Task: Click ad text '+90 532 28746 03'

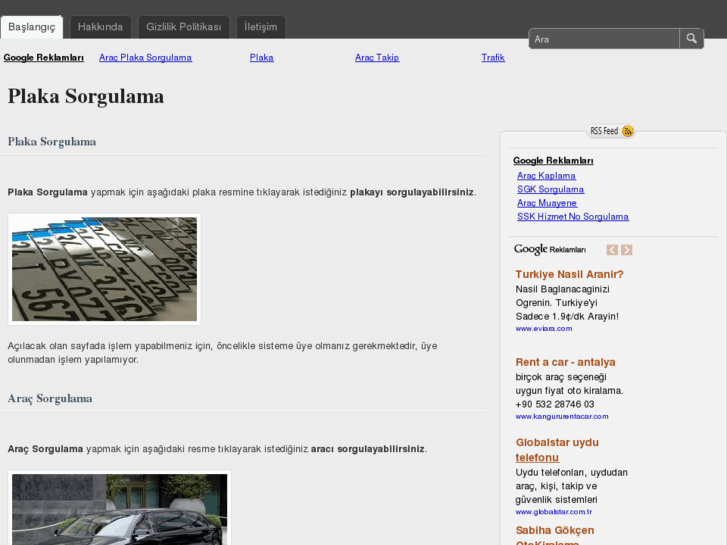Action: click(555, 404)
